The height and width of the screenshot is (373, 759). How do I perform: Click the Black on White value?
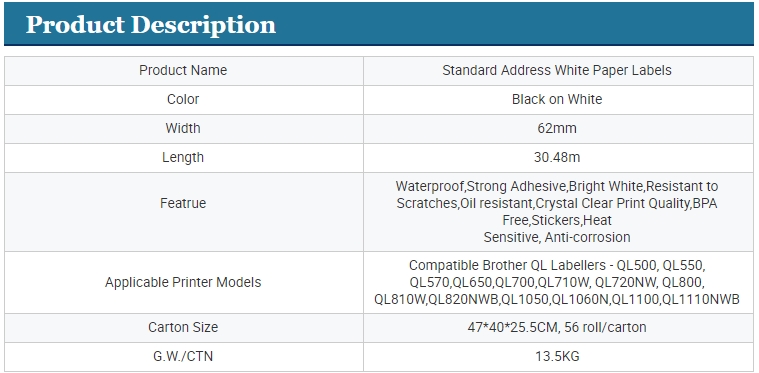click(x=557, y=99)
